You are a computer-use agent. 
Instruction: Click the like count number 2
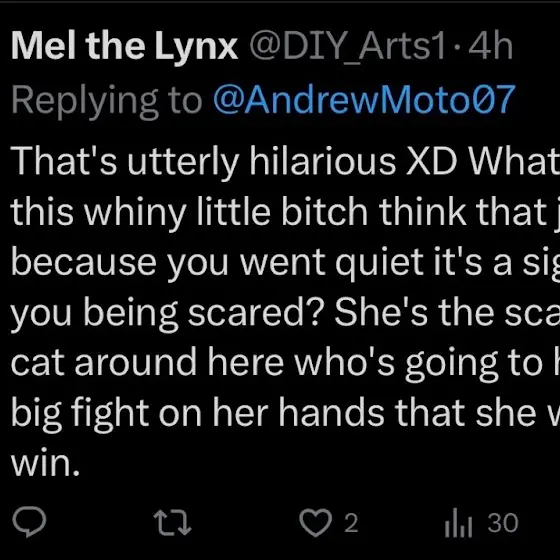351,523
